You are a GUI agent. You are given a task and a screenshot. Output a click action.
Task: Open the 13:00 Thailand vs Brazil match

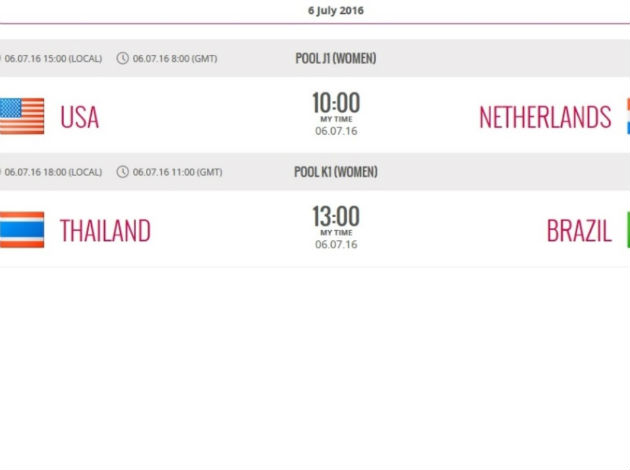click(336, 217)
